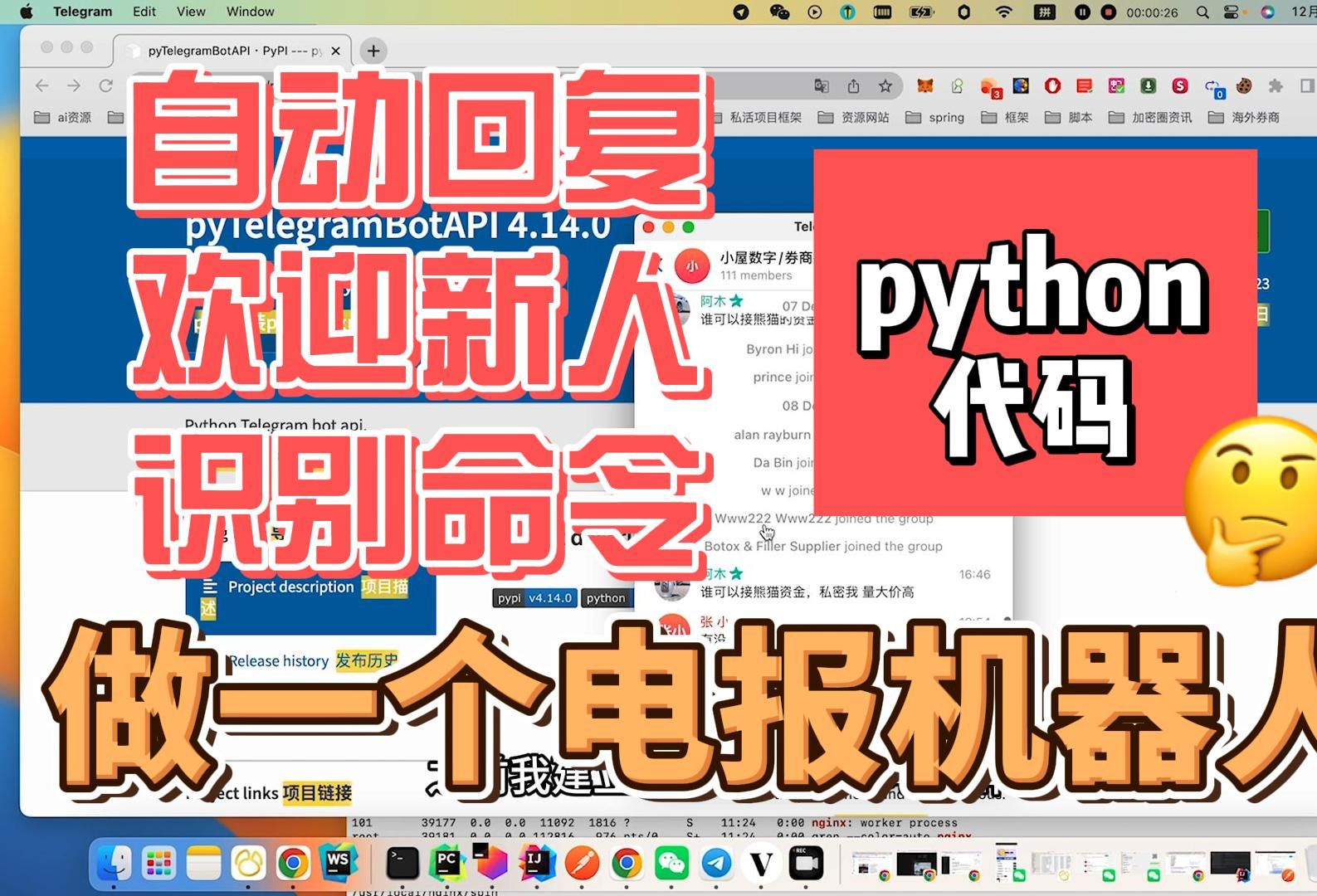
Task: Close the pyTelegramBotAPI tab
Action: click(x=335, y=51)
